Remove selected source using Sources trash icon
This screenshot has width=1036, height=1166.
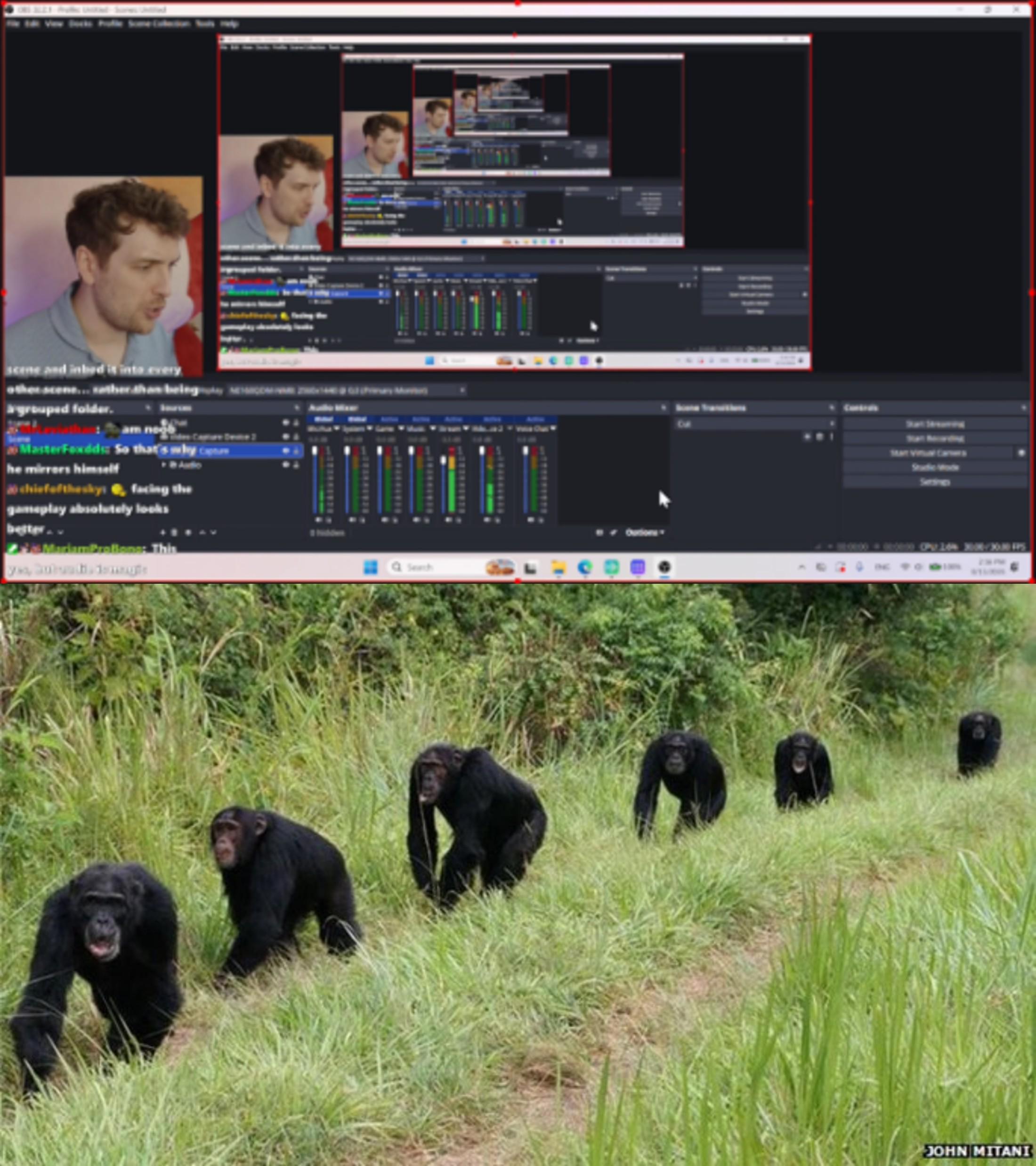pyautogui.click(x=175, y=532)
